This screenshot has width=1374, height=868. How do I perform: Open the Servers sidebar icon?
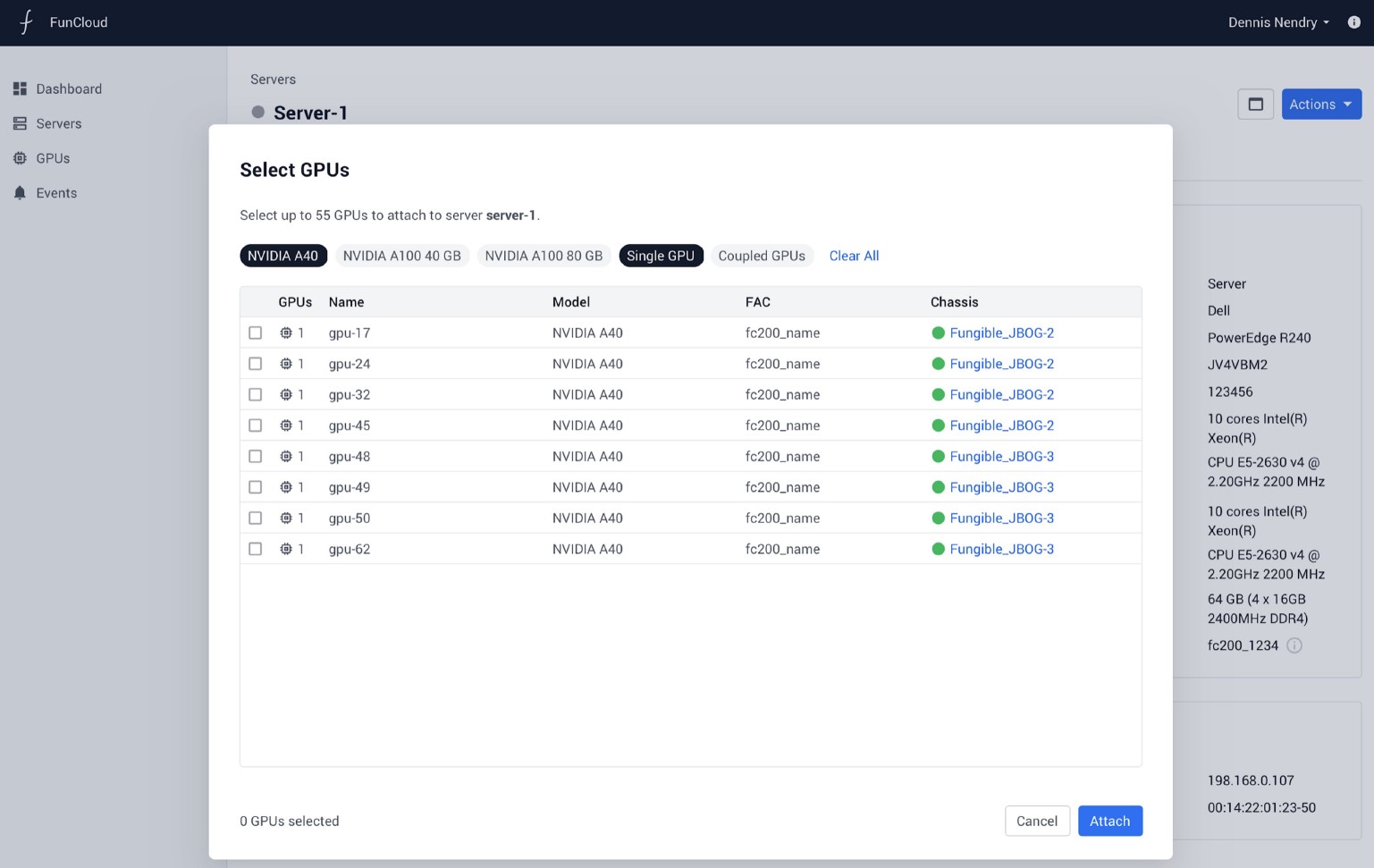(x=20, y=123)
